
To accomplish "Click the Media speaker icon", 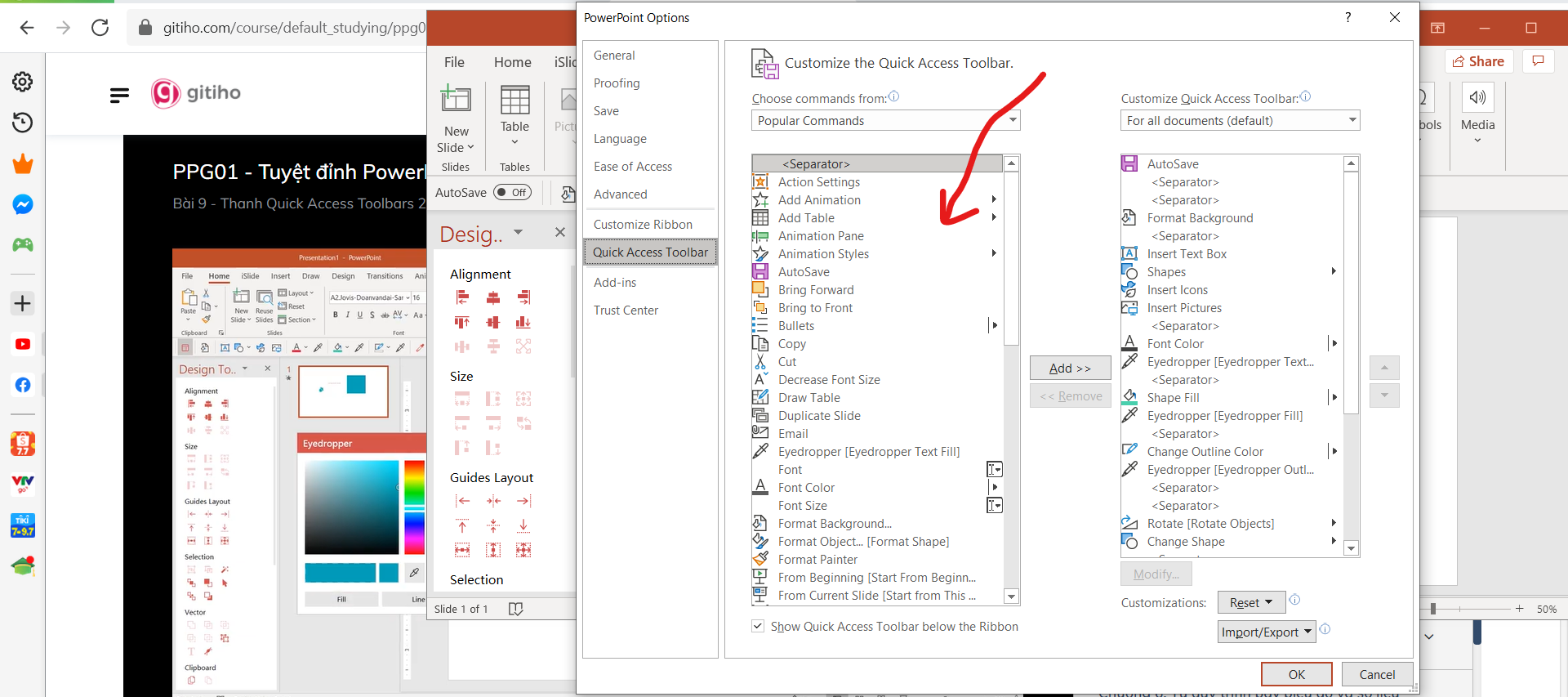I will tap(1477, 98).
